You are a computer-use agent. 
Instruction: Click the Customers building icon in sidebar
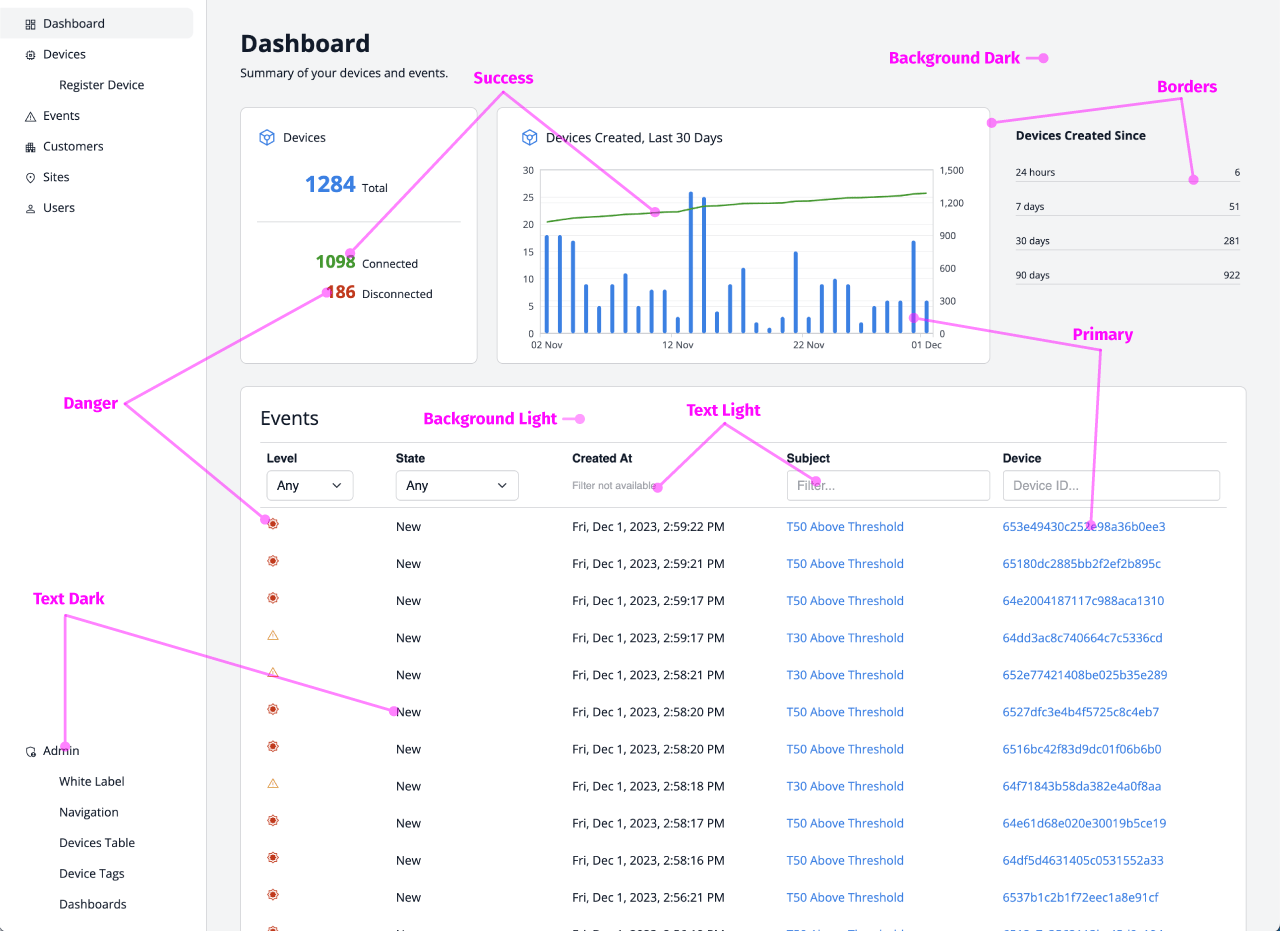click(30, 147)
